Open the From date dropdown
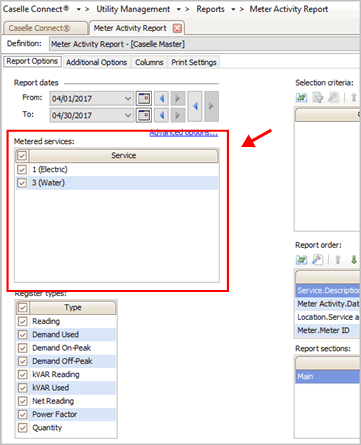The image size is (361, 445). click(128, 98)
